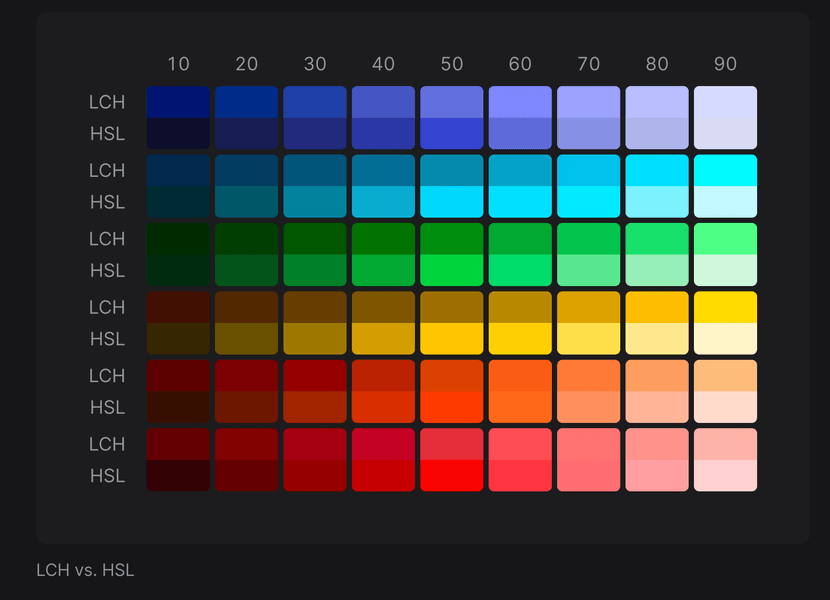Select the HSL label of the blue row
This screenshot has height=600, width=830.
[x=107, y=133]
